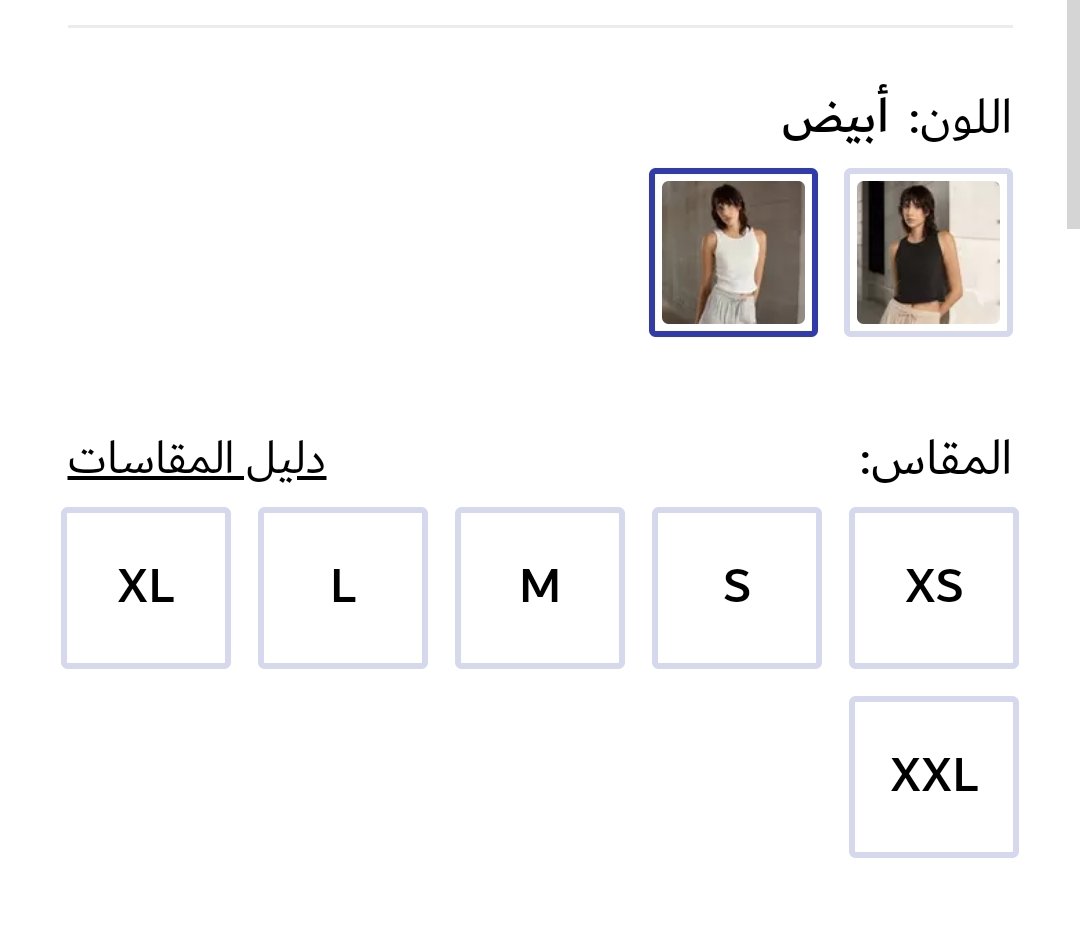The width and height of the screenshot is (1080, 941).
Task: Select size L box
Action: point(343,587)
